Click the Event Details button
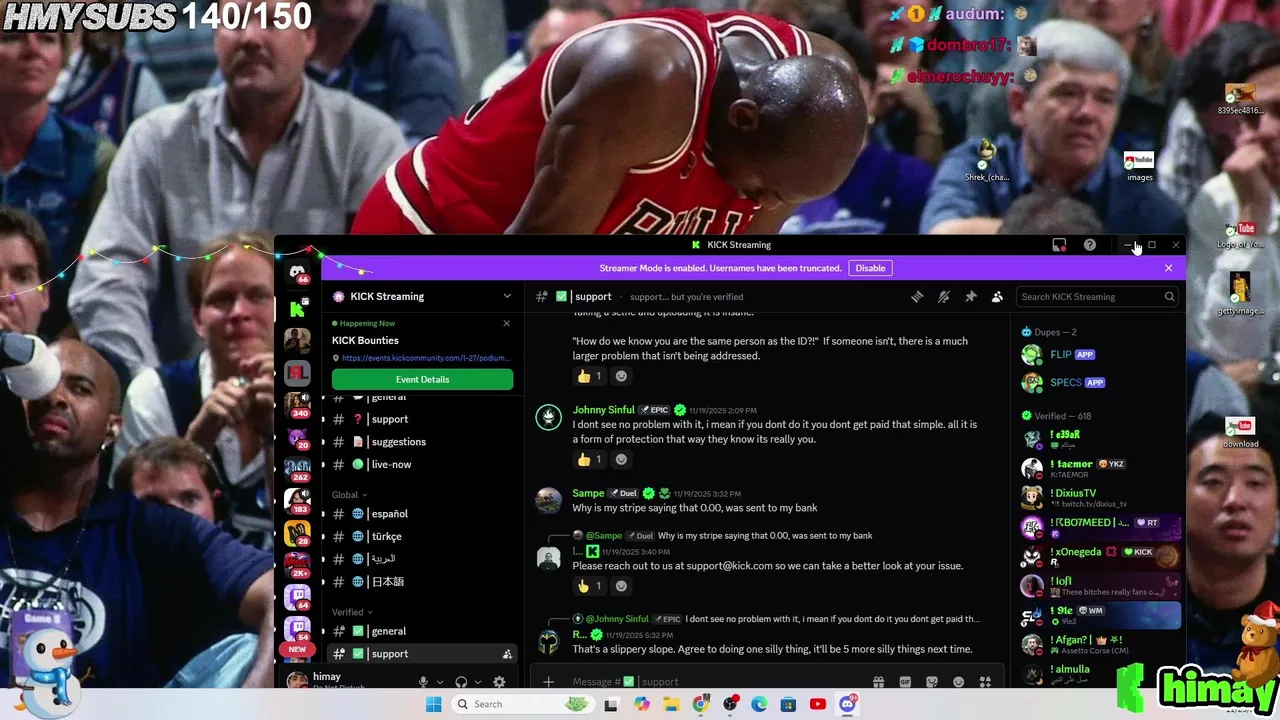This screenshot has height=720, width=1280. tap(422, 380)
